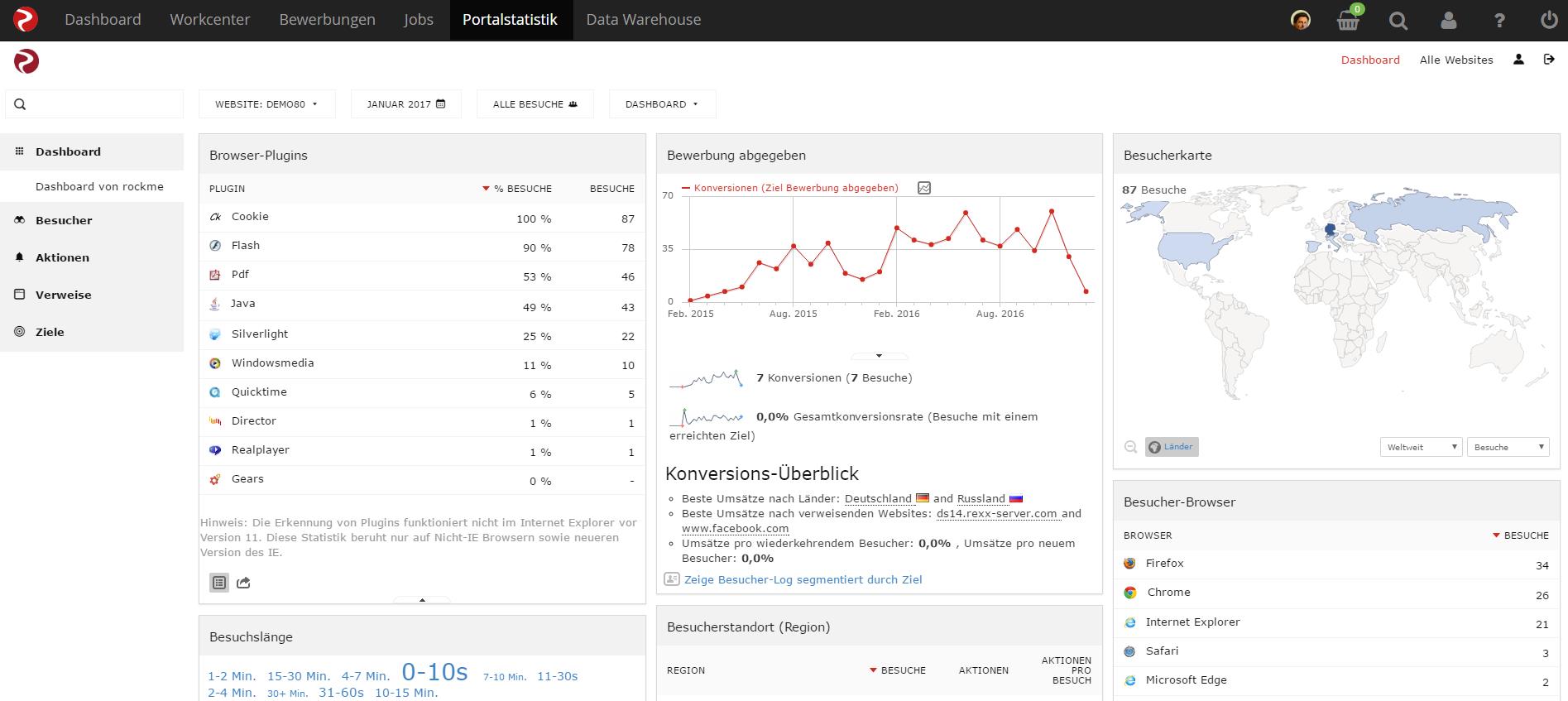Expand the arrow below the conversions chart
Image resolution: width=1568 pixels, height=701 pixels.
(x=879, y=356)
